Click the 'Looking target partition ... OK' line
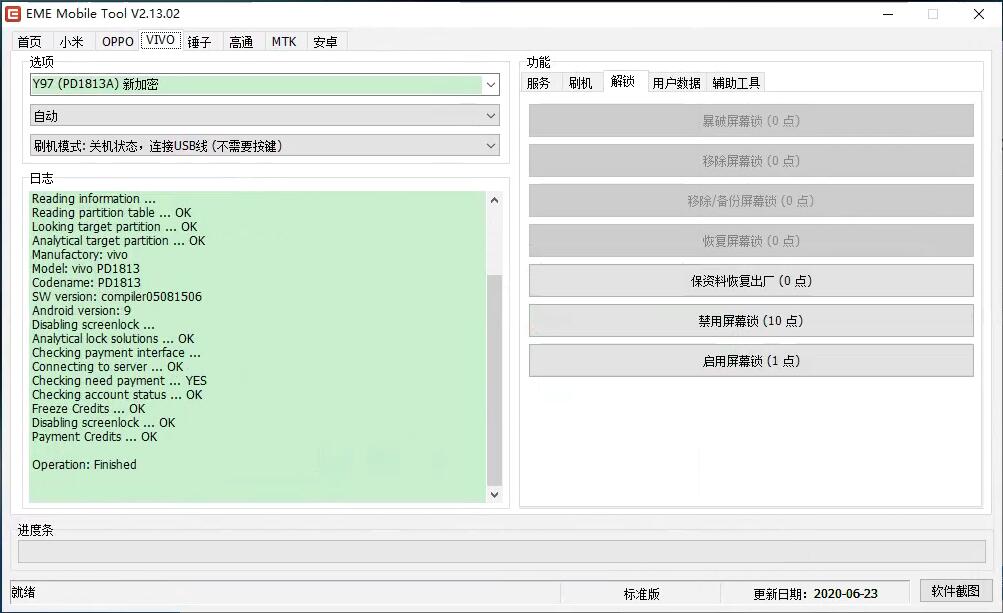This screenshot has height=613, width=1003. click(115, 227)
